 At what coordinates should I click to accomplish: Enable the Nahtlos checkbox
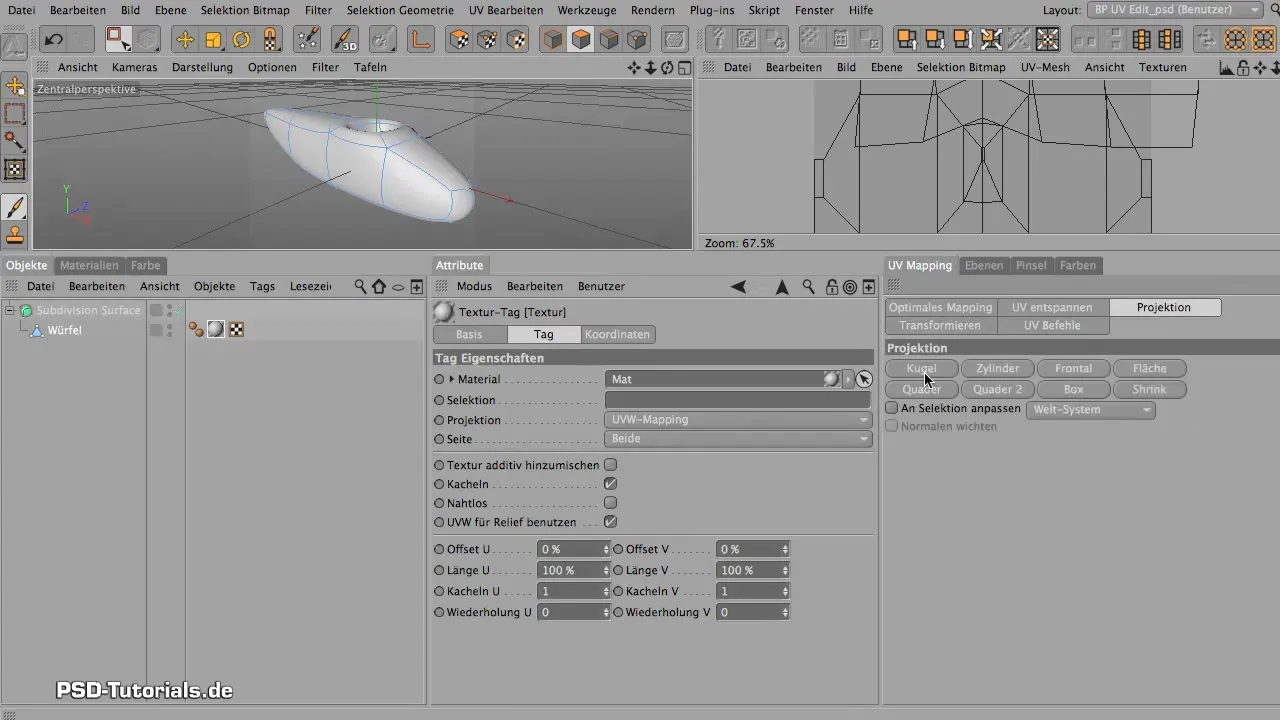pyautogui.click(x=610, y=503)
